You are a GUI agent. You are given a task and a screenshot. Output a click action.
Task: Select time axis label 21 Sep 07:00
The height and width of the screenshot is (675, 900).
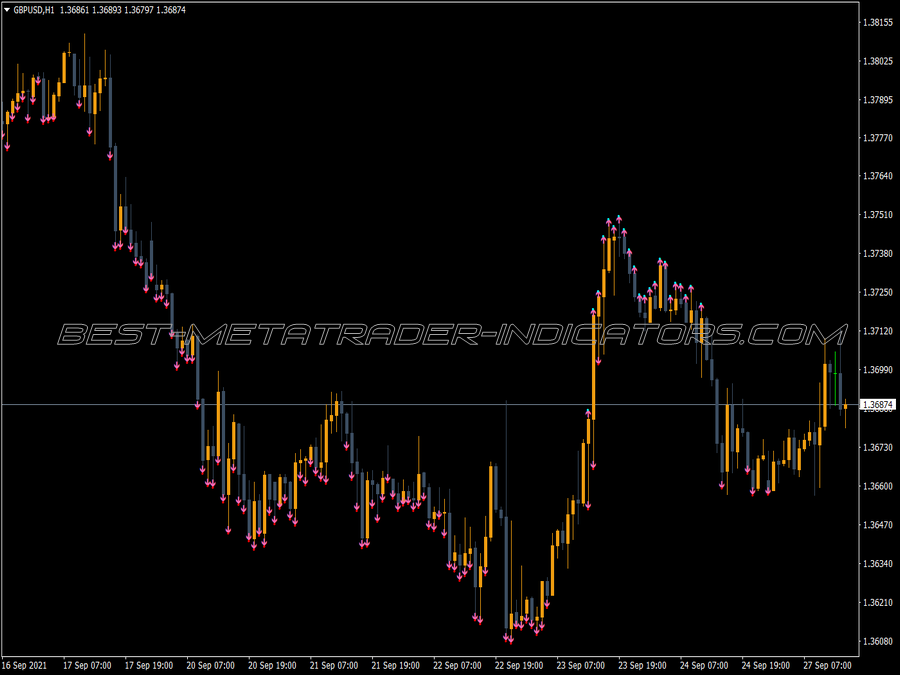(334, 665)
